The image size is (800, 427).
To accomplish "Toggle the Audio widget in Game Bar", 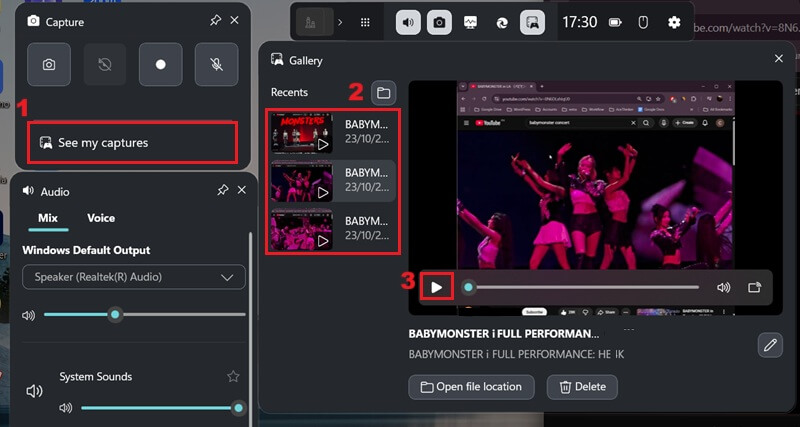I will click(x=408, y=22).
